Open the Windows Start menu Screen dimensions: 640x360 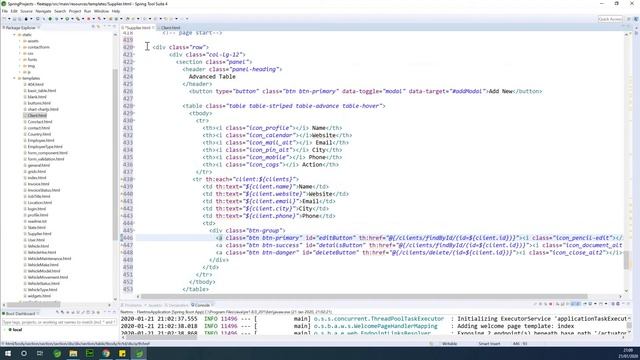click(x=8, y=353)
